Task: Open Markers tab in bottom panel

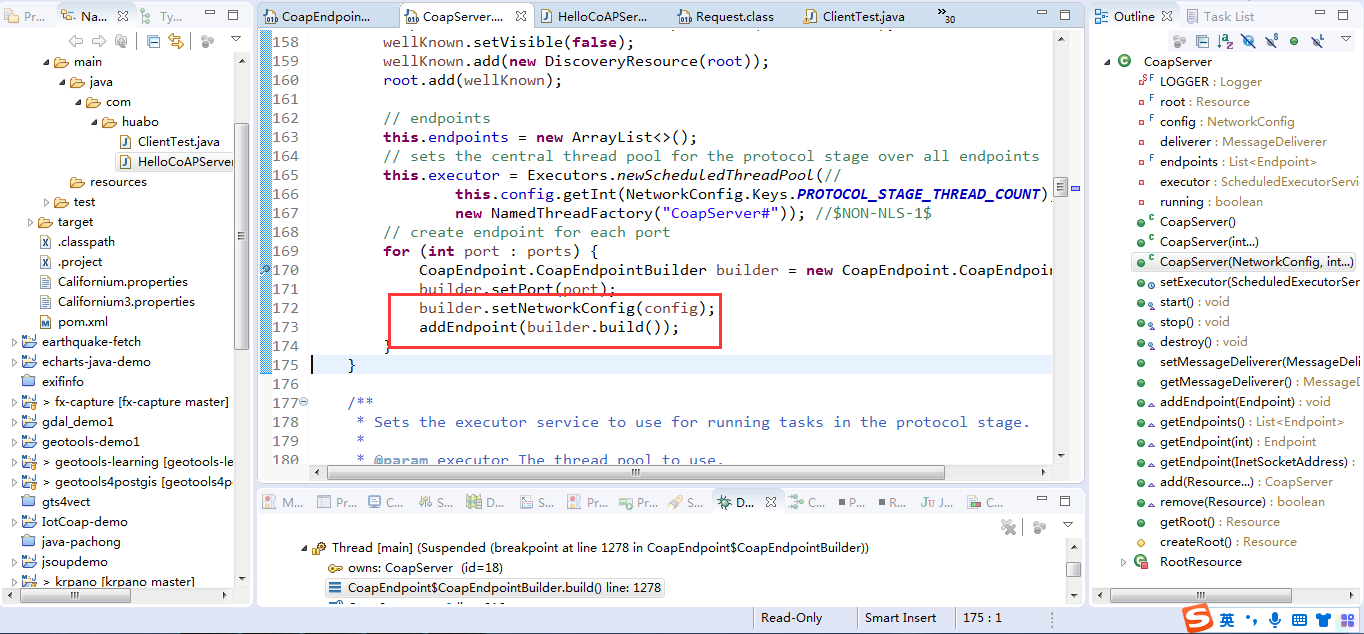Action: [x=283, y=503]
